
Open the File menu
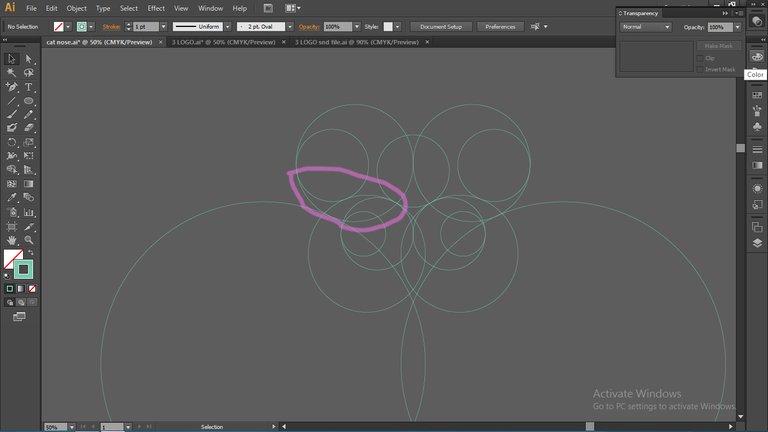(x=31, y=8)
